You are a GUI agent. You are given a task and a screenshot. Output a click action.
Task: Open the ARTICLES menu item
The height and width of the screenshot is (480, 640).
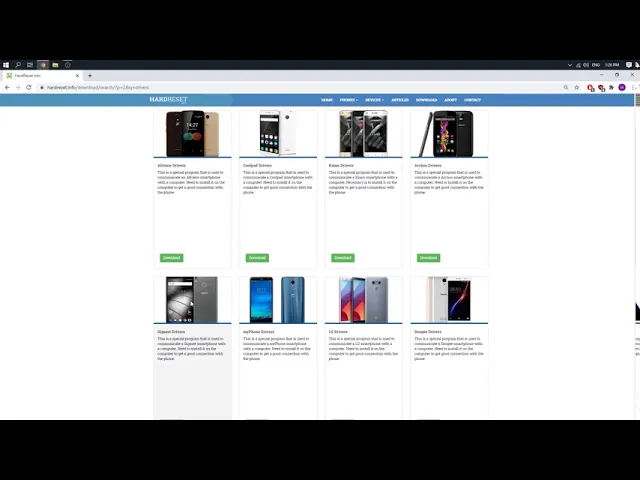(400, 100)
